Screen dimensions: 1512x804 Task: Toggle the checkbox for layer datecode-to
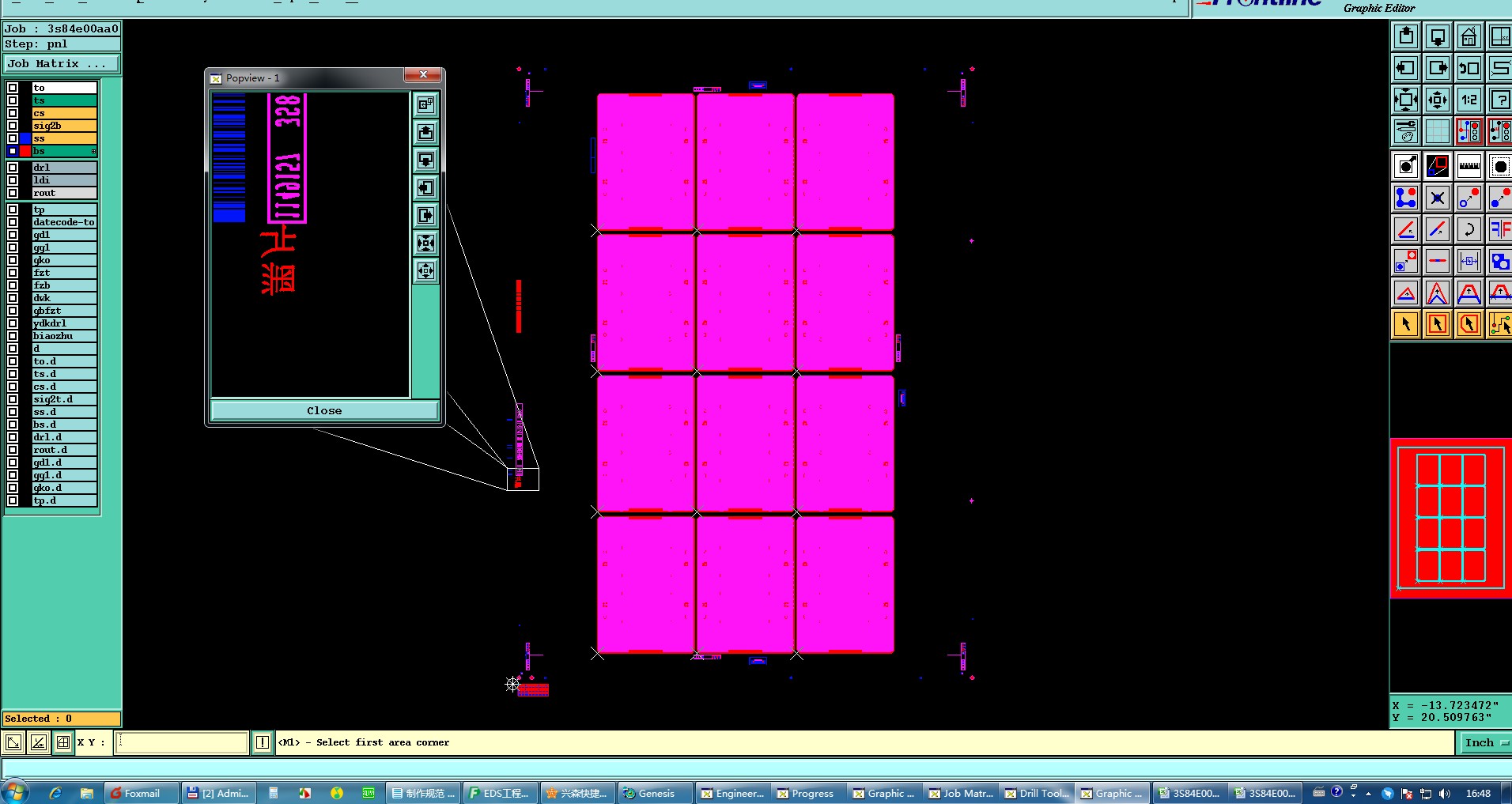tap(13, 222)
